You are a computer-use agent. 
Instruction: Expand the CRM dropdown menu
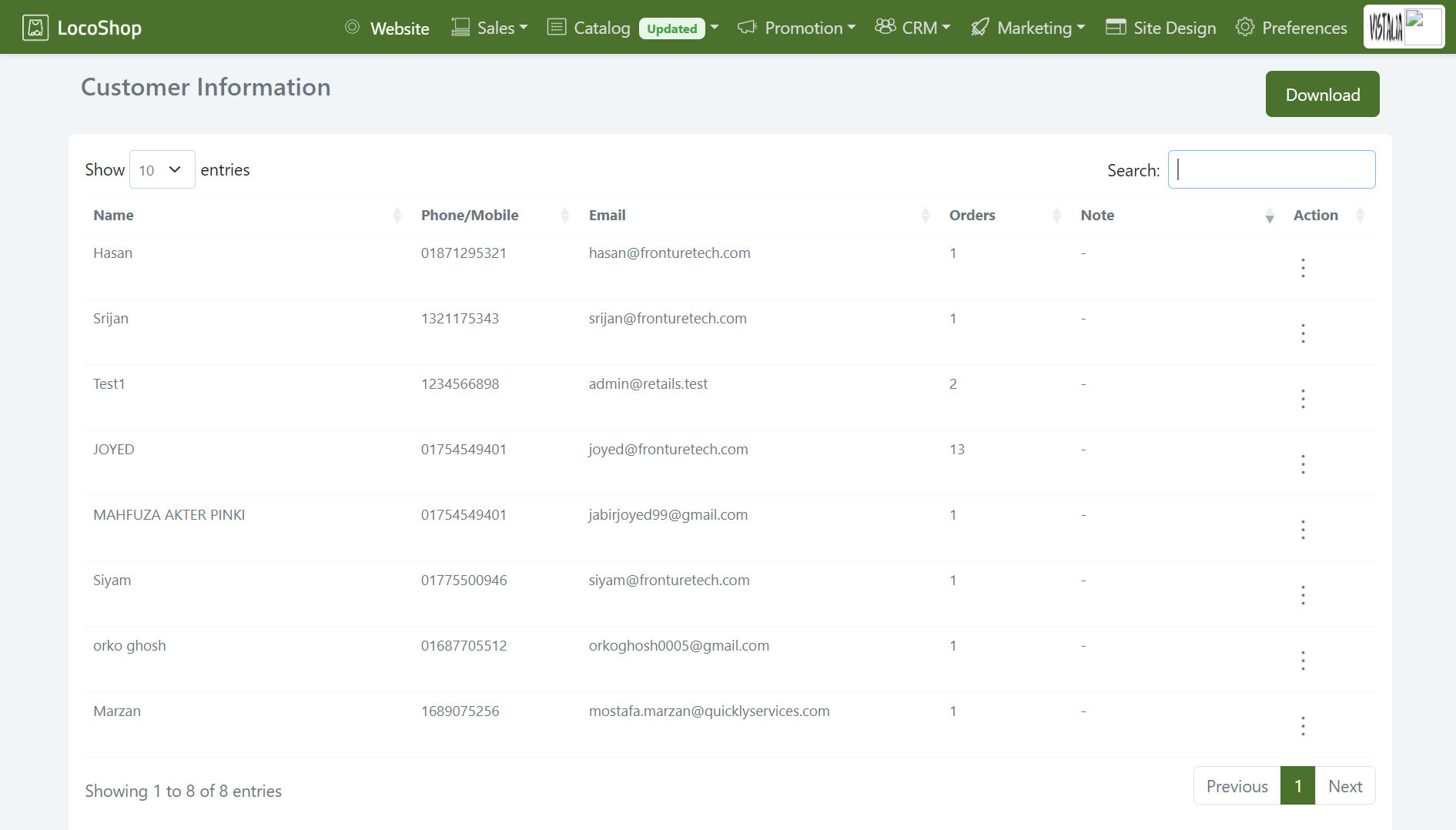tap(913, 28)
